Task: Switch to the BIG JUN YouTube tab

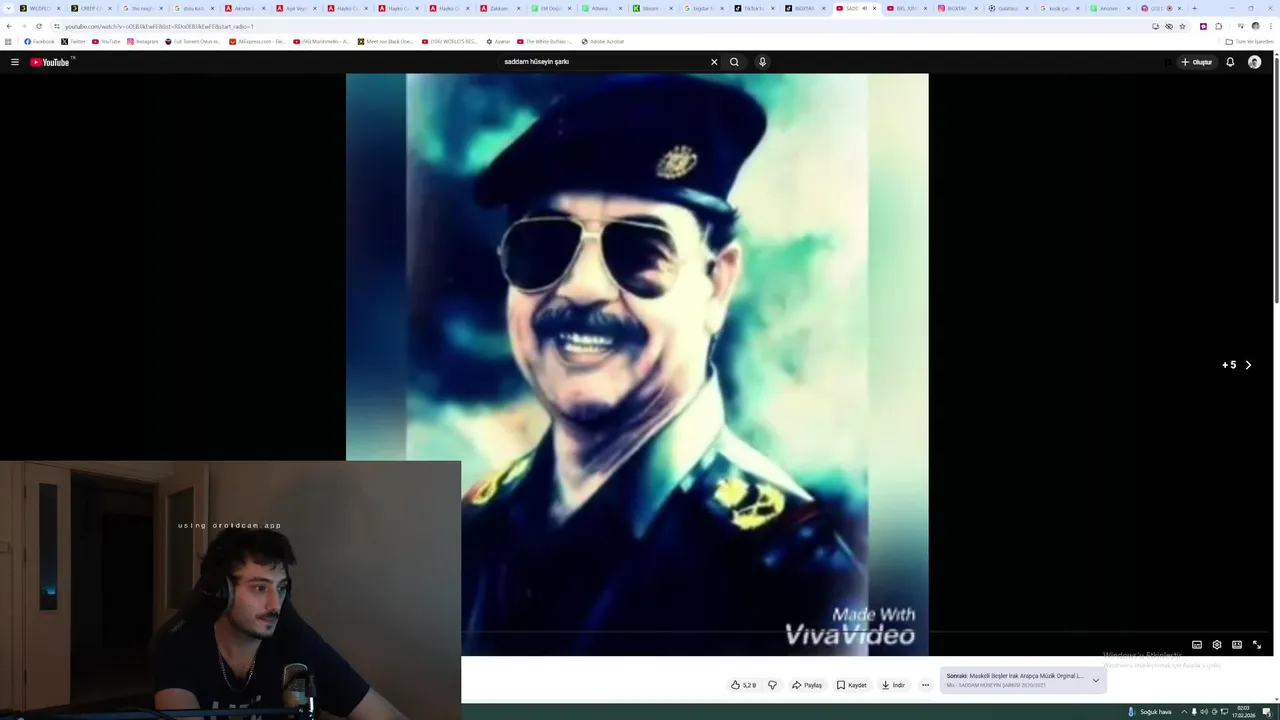Action: (907, 8)
